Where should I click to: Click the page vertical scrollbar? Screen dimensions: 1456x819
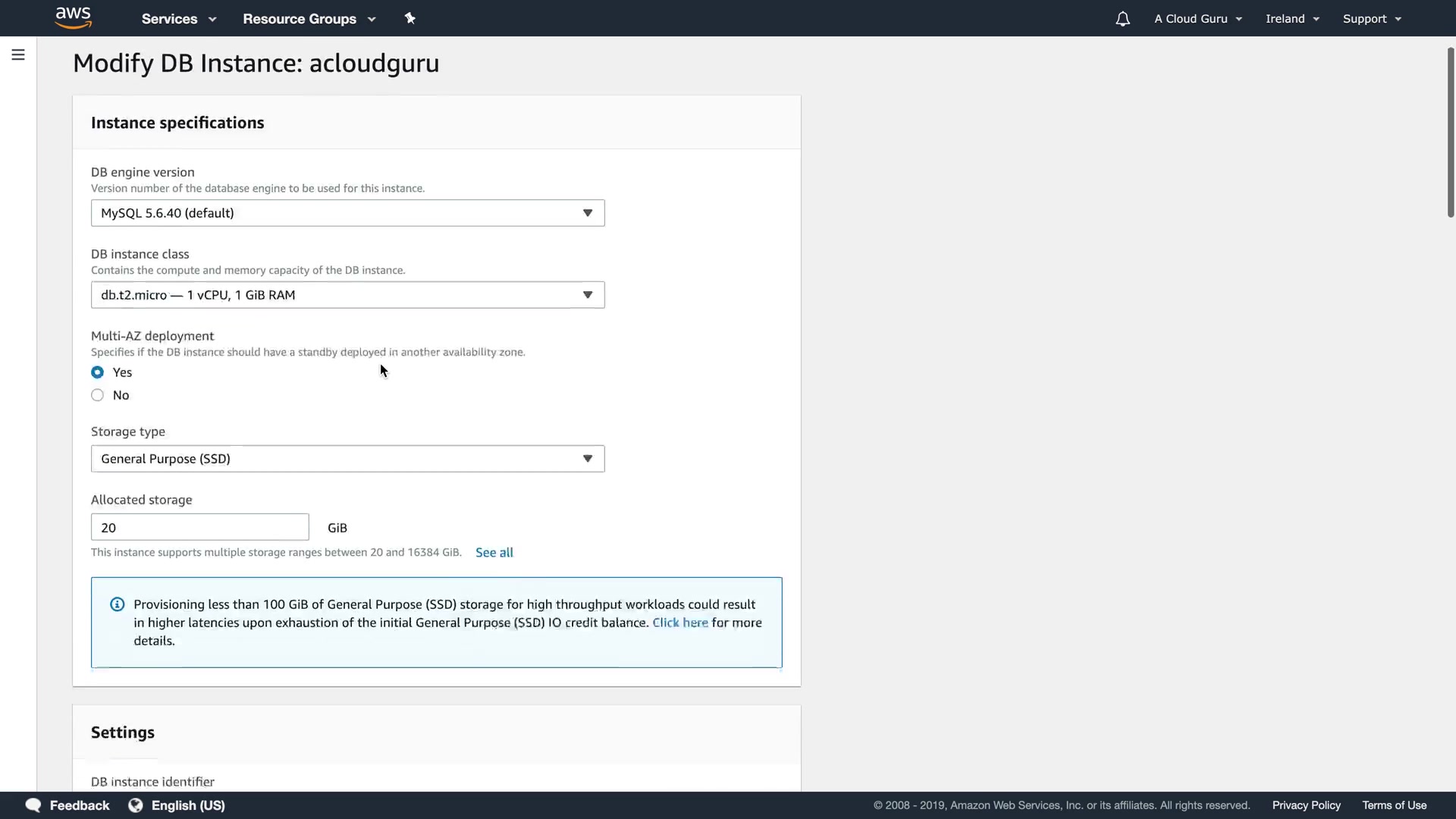pyautogui.click(x=1450, y=133)
